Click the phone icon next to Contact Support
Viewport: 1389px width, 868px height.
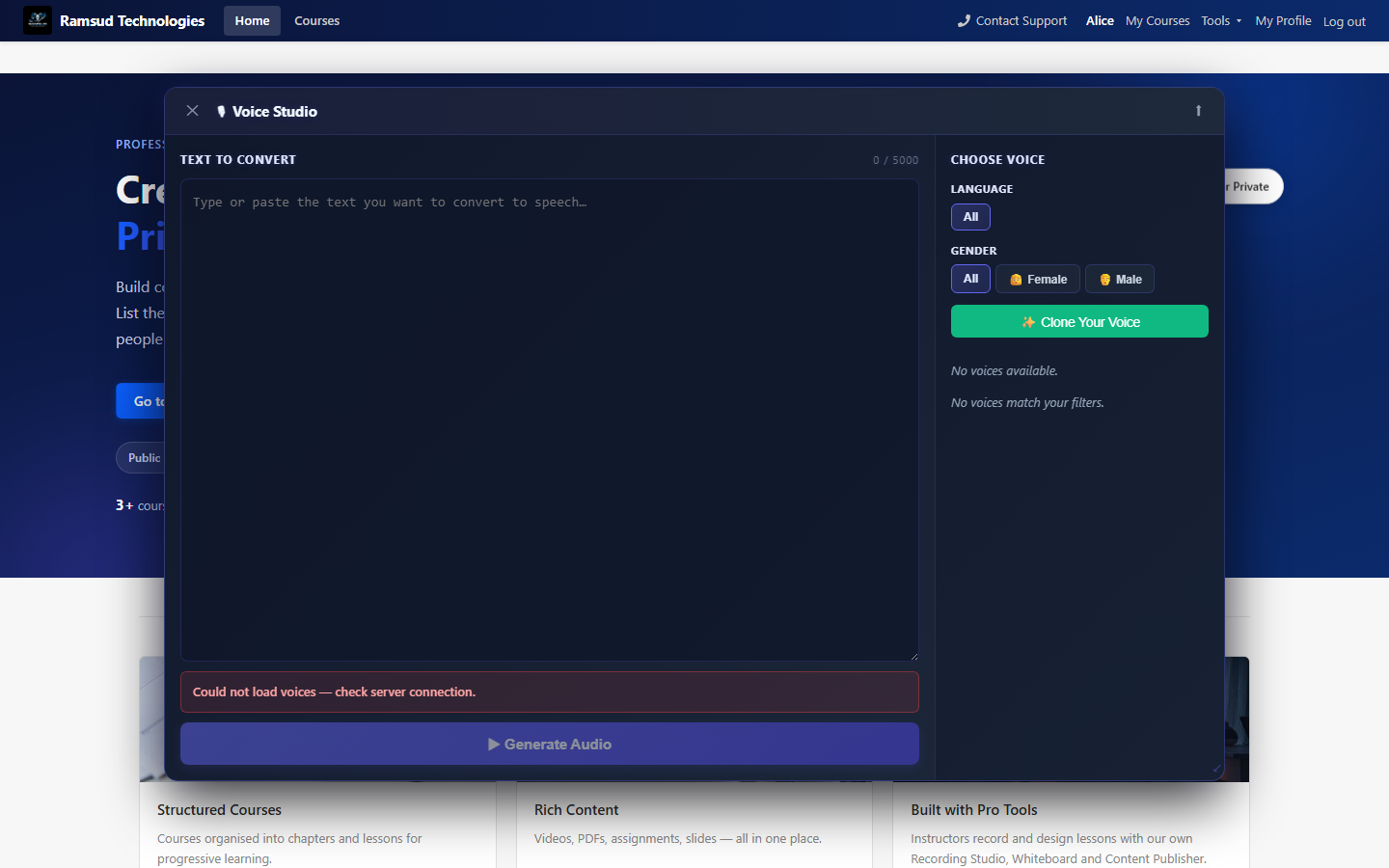coord(964,20)
